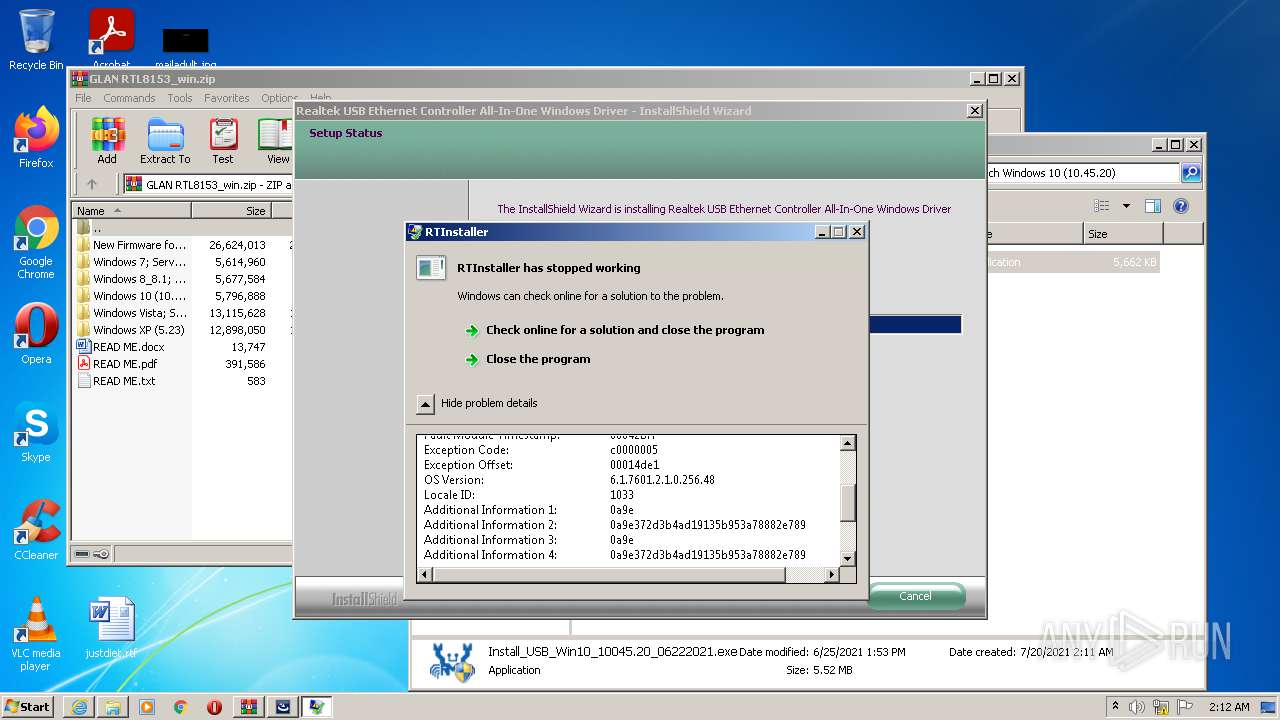The width and height of the screenshot is (1280, 720).
Task: Click WinRAR taskbar button
Action: 248,707
